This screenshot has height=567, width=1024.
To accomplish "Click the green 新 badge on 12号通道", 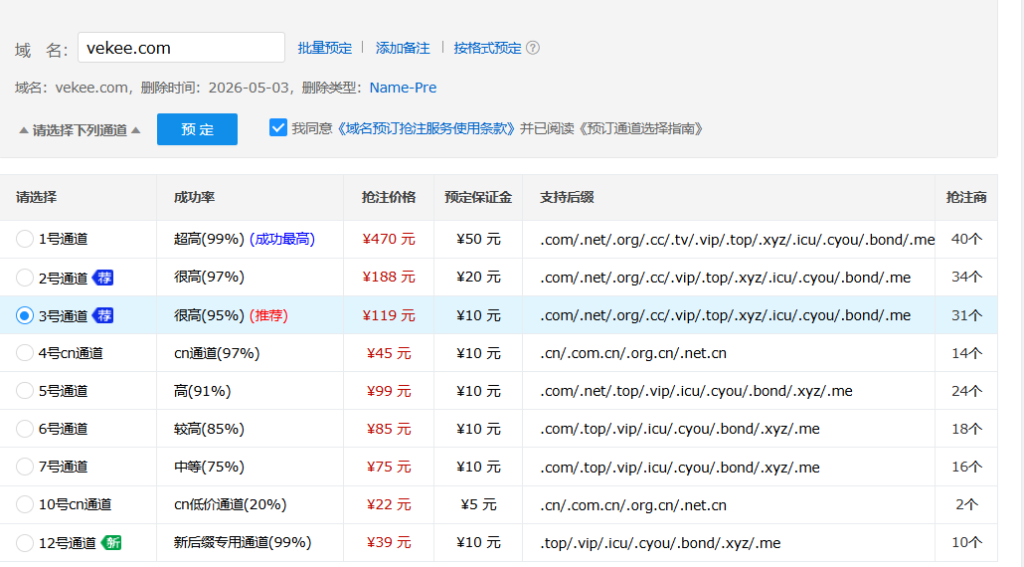I will pyautogui.click(x=112, y=543).
